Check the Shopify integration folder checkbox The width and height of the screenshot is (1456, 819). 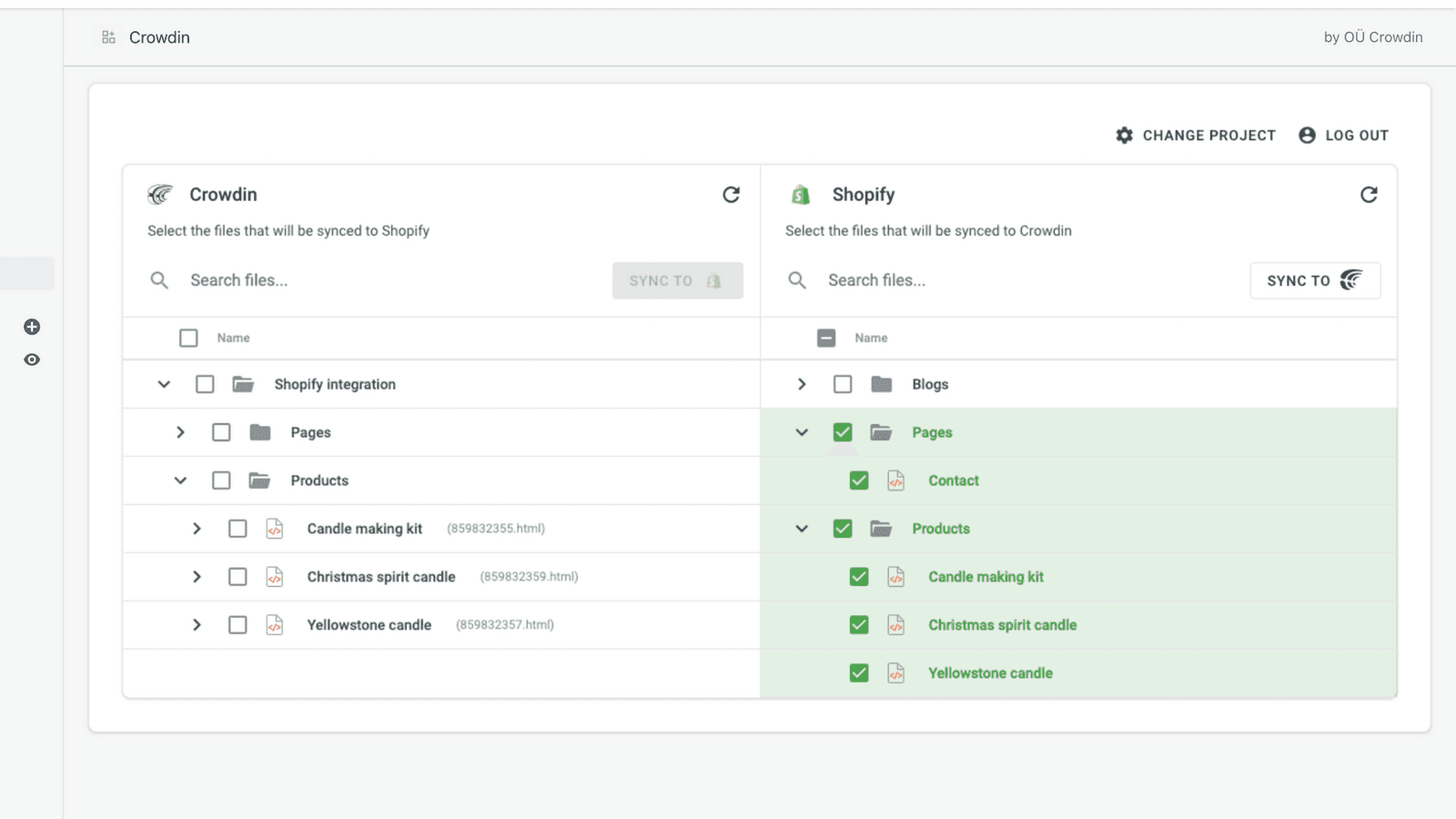[205, 384]
